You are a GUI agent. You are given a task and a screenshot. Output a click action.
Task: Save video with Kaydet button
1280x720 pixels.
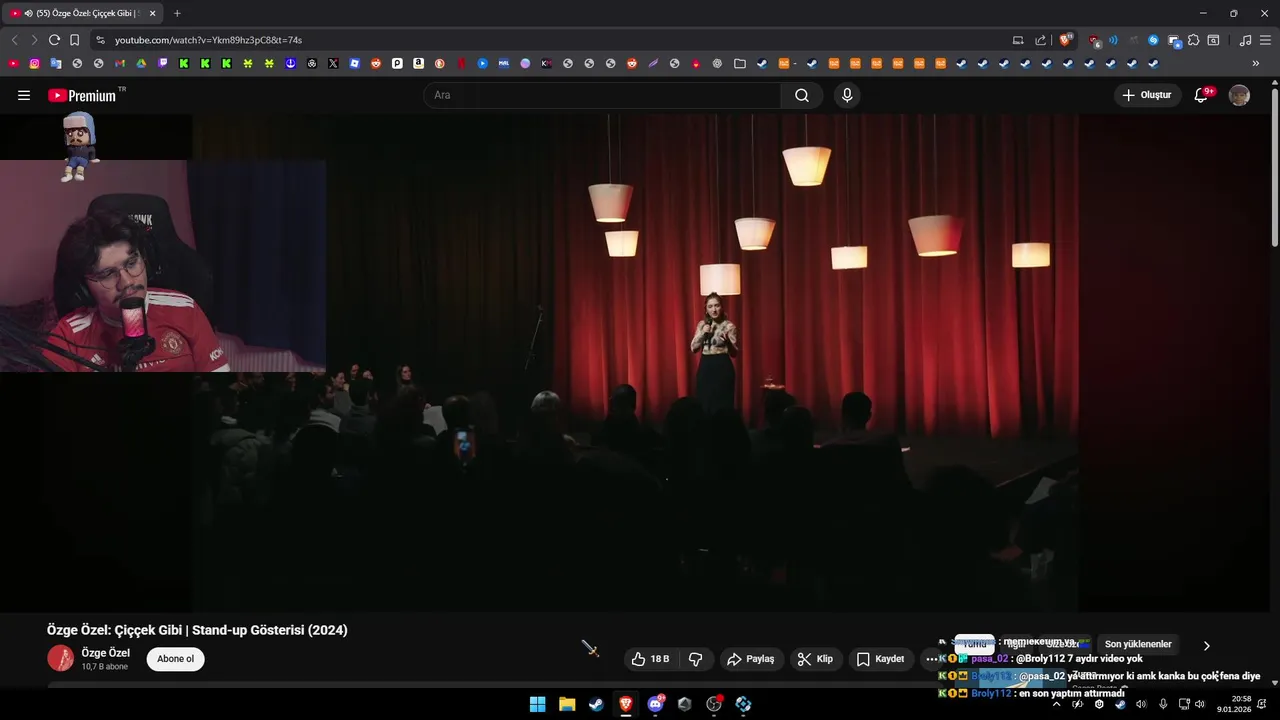pos(880,659)
